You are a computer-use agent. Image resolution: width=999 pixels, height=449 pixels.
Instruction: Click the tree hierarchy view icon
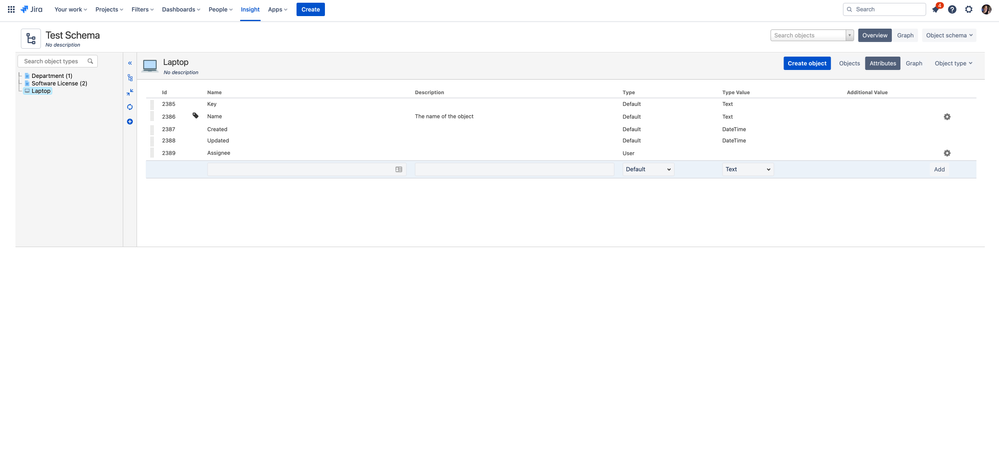(x=130, y=78)
